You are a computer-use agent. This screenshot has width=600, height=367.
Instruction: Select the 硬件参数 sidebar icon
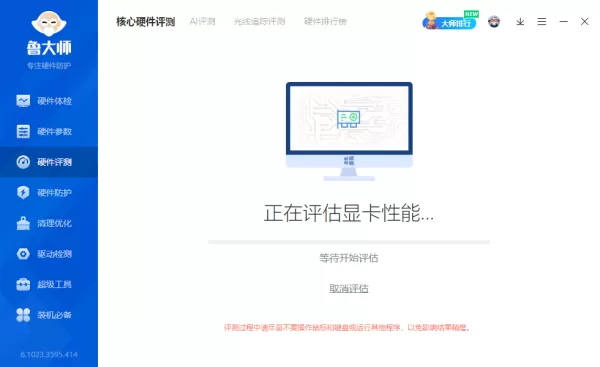click(x=23, y=131)
